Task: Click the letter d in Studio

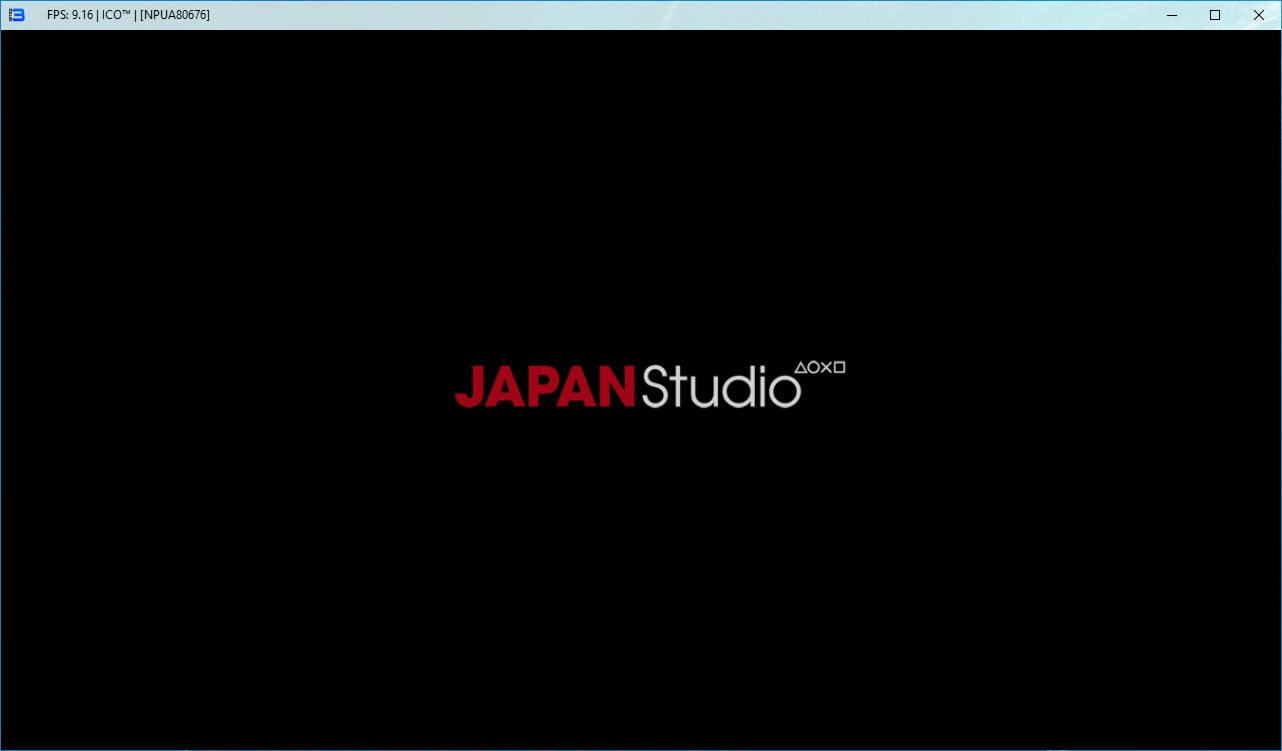Action: tap(737, 387)
